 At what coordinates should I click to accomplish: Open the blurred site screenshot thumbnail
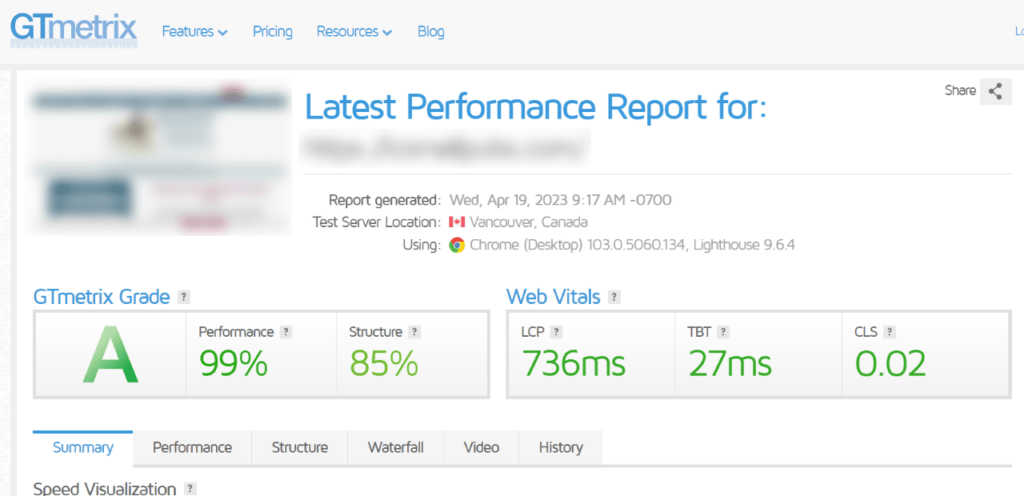point(158,157)
